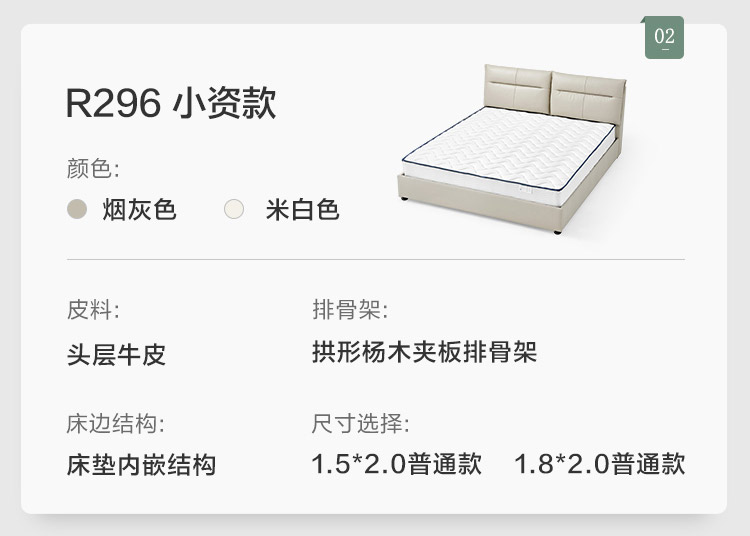
Task: Click the 尺寸选择 label
Action: (x=360, y=423)
